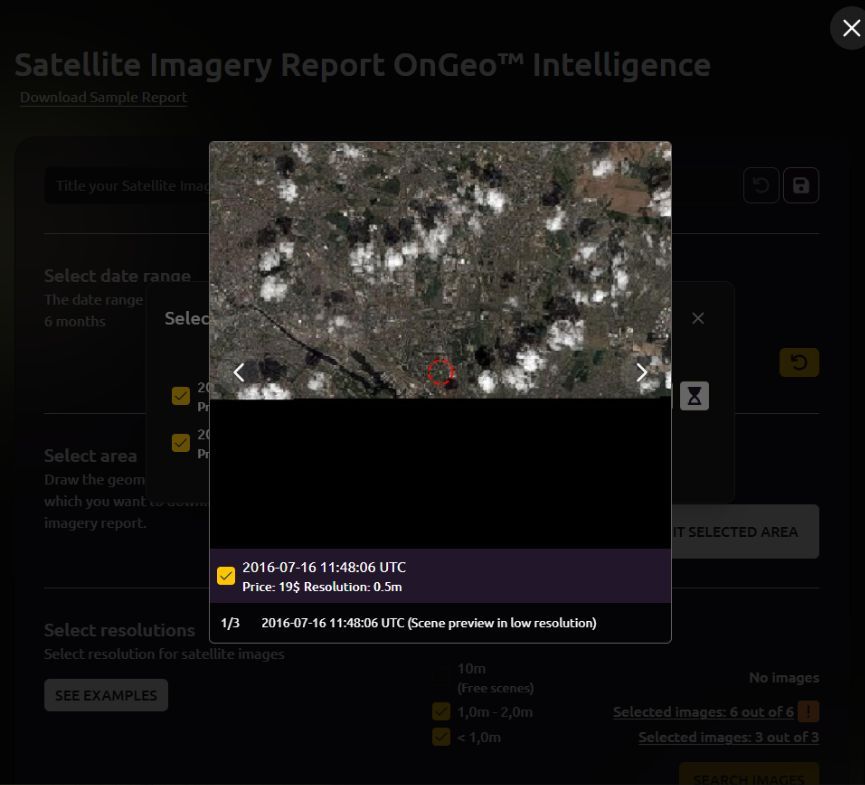This screenshot has height=785, width=865.
Task: Toggle the first image checkbox in the list
Action: [181, 396]
